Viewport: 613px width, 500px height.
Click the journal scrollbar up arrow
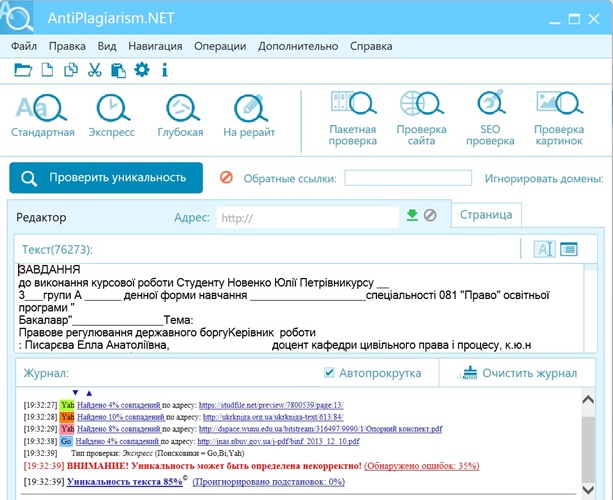[x=588, y=400]
